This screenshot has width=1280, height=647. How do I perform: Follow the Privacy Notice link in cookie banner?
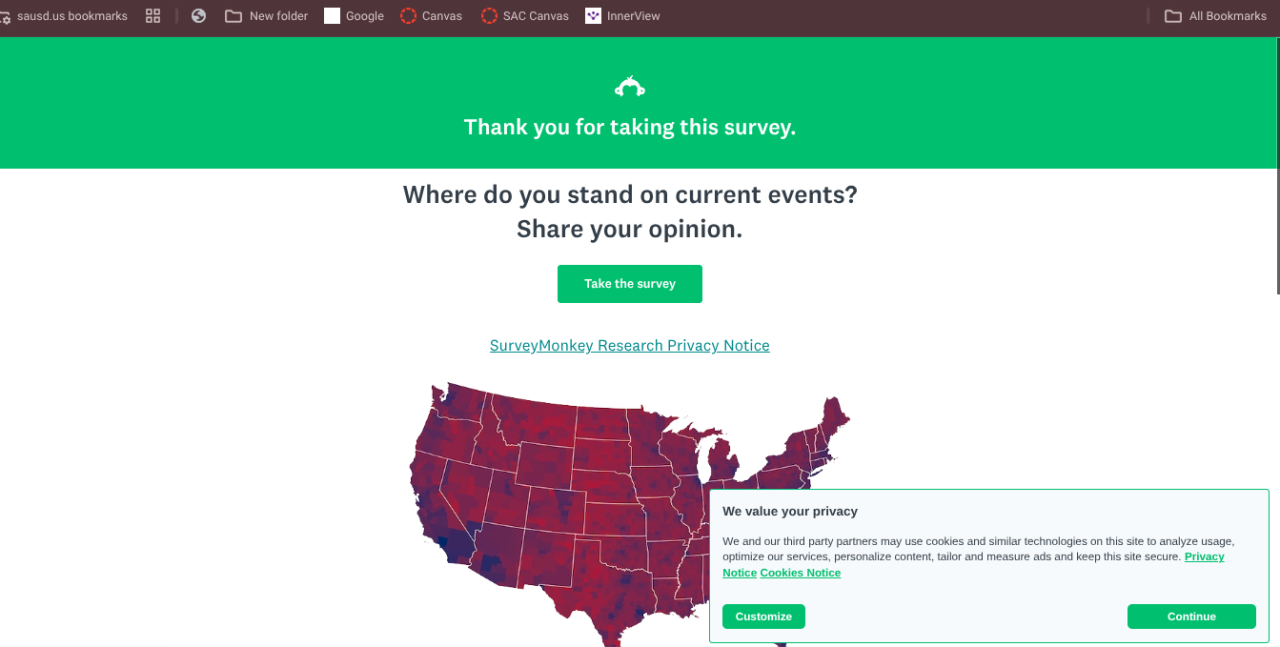pyautogui.click(x=1204, y=557)
